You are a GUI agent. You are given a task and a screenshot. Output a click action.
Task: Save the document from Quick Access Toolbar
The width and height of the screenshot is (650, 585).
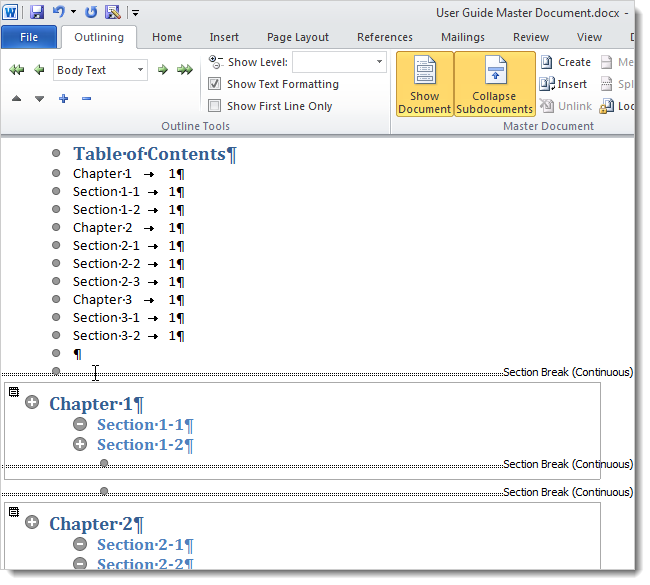click(x=37, y=12)
